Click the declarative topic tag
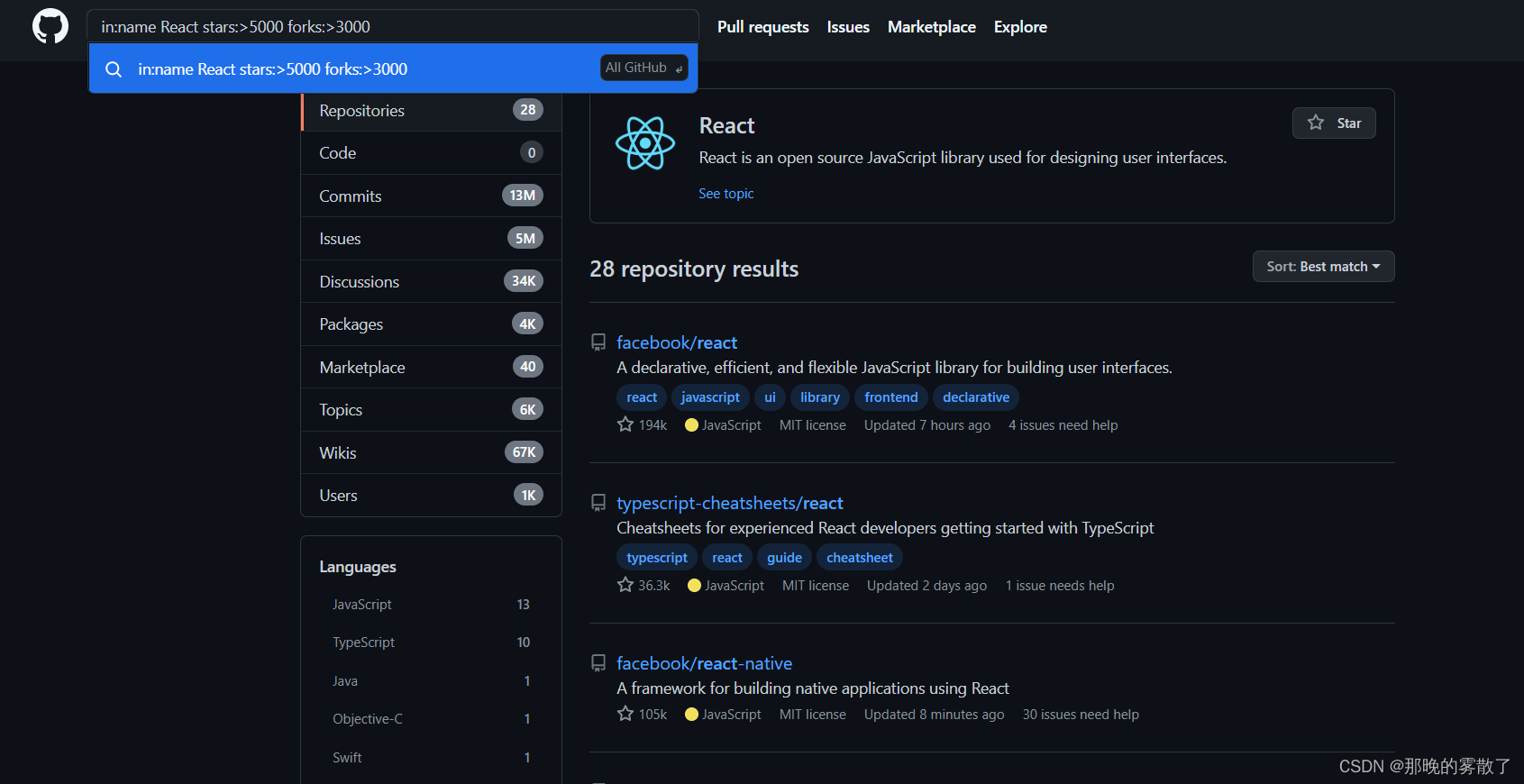1524x784 pixels. (x=976, y=397)
